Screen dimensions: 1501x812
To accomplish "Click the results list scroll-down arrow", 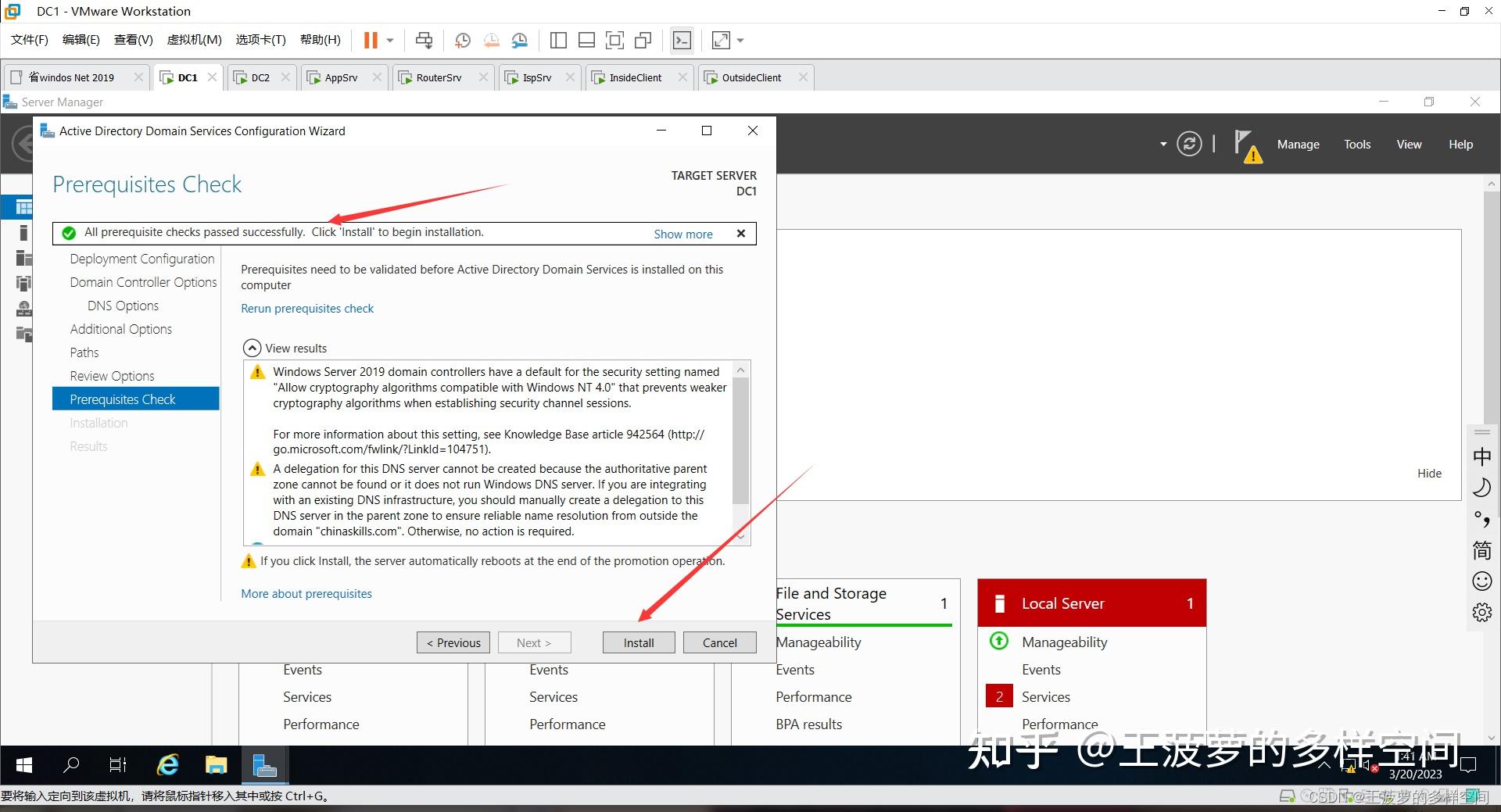I will pos(741,536).
